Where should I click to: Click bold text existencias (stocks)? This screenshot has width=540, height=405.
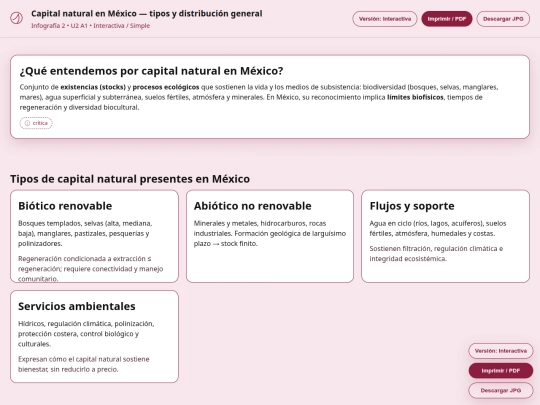click(x=93, y=87)
